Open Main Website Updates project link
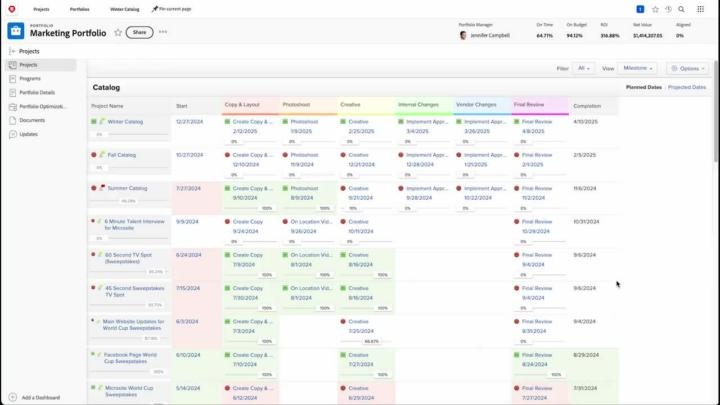 (x=133, y=325)
